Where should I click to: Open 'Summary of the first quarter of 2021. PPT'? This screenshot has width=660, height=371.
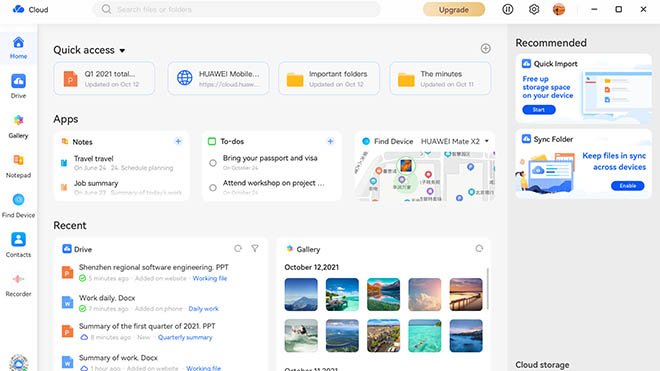pyautogui.click(x=147, y=326)
